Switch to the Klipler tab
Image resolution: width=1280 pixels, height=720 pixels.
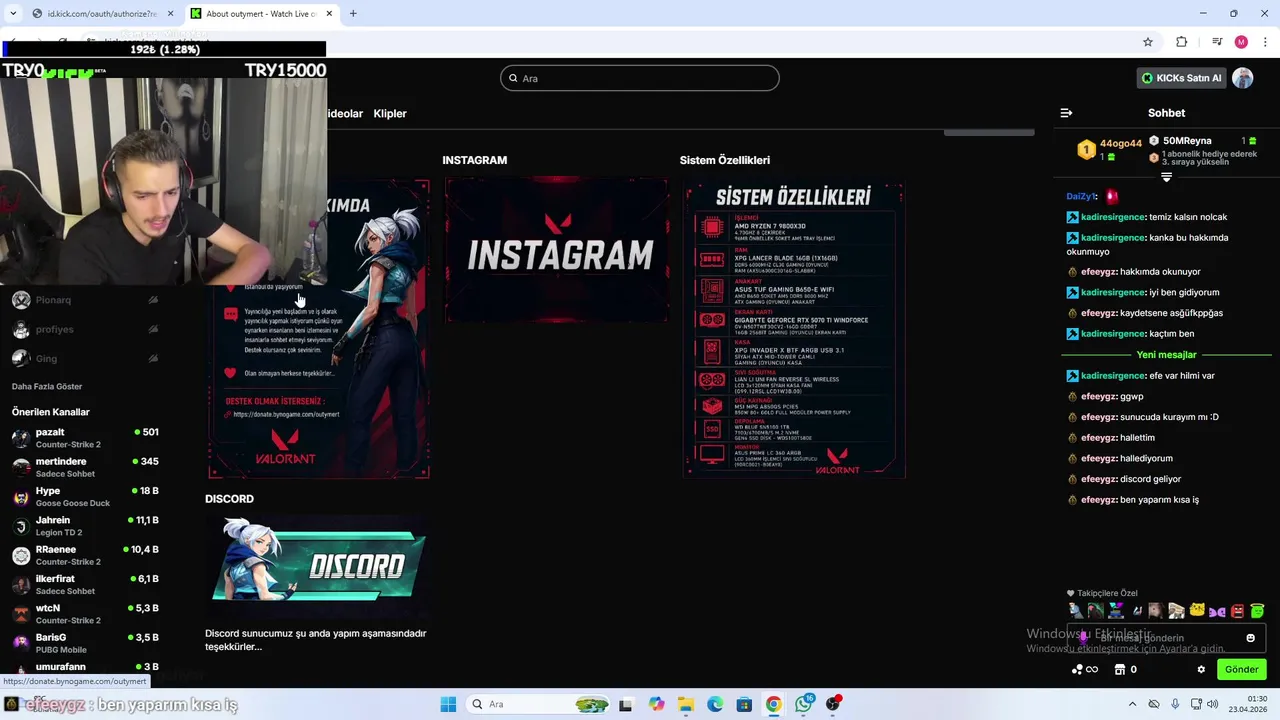coord(390,113)
